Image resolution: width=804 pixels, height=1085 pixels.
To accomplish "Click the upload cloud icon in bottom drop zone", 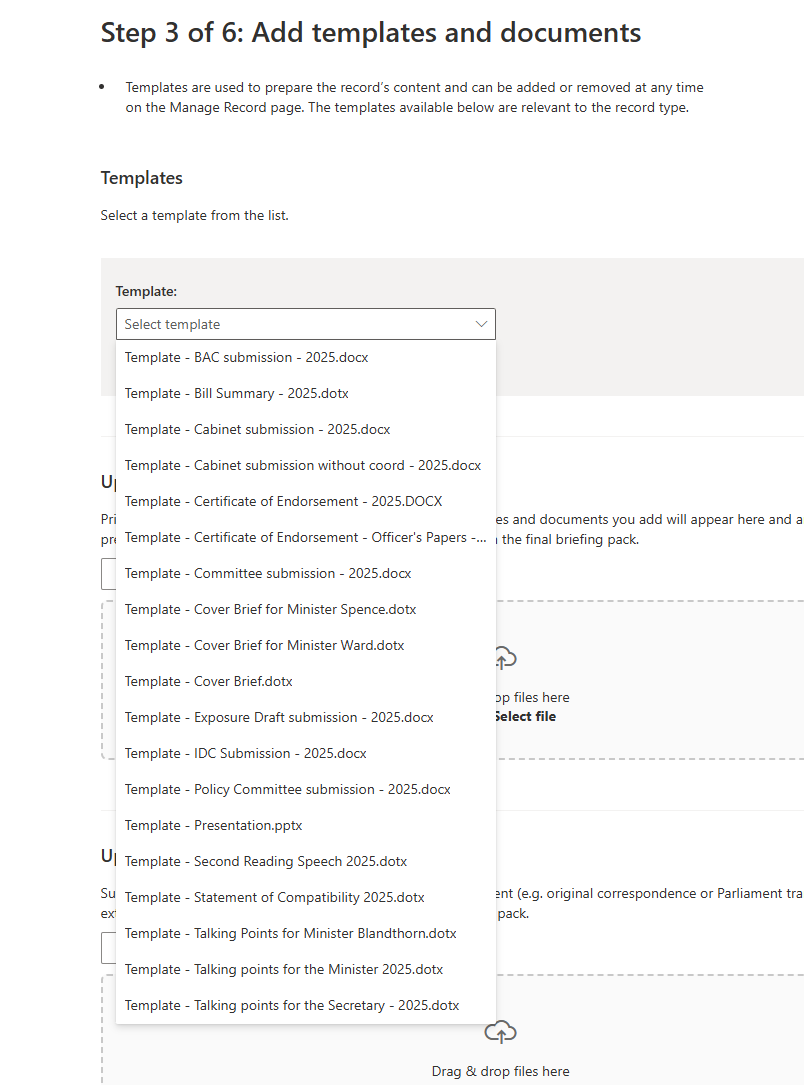I will (500, 1031).
